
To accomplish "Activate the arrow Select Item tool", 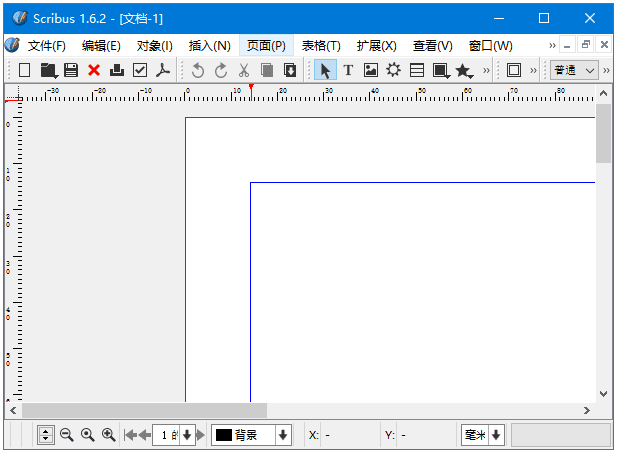I will click(x=325, y=70).
